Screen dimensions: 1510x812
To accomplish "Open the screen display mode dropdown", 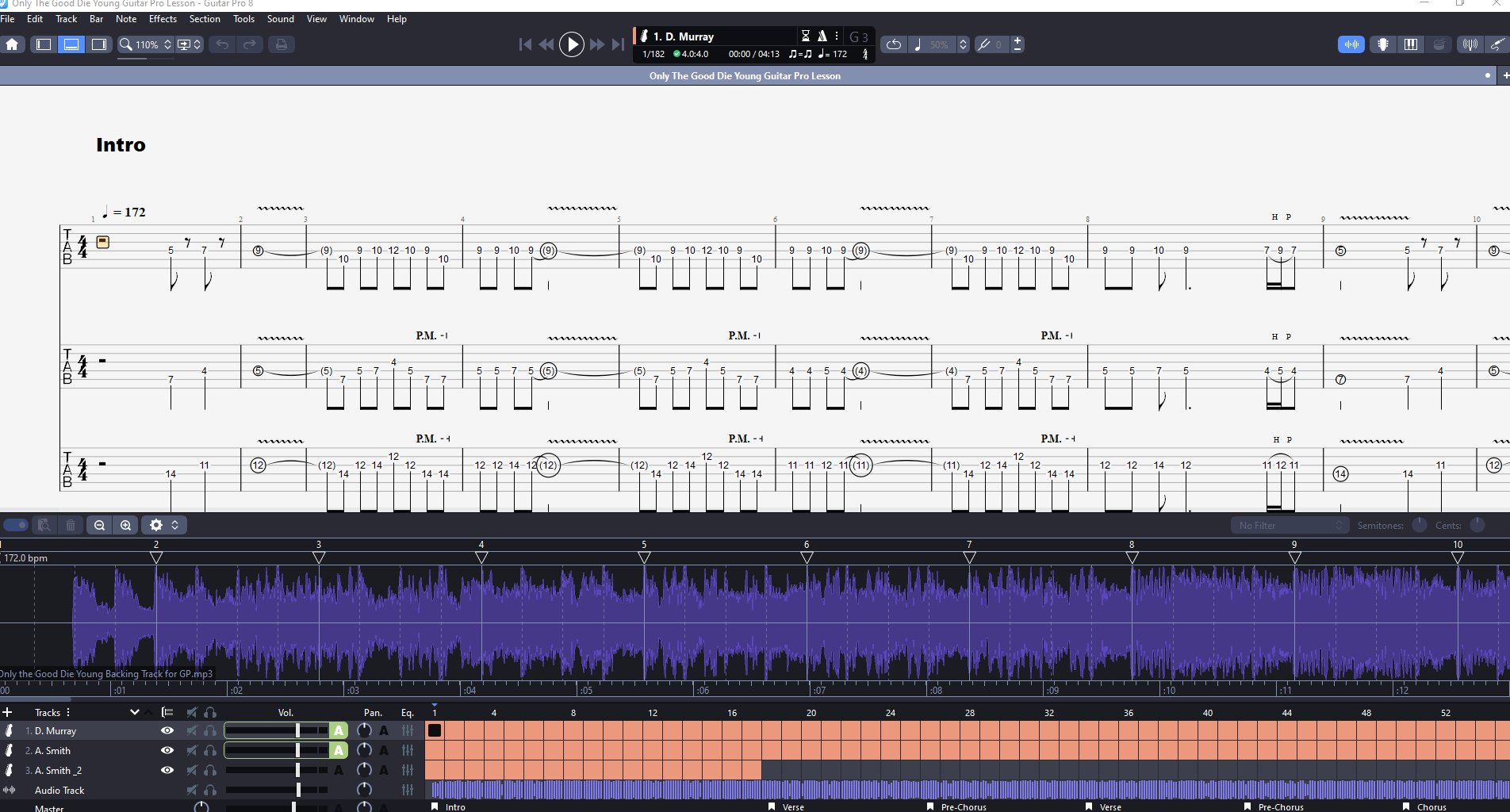I will coord(189,44).
